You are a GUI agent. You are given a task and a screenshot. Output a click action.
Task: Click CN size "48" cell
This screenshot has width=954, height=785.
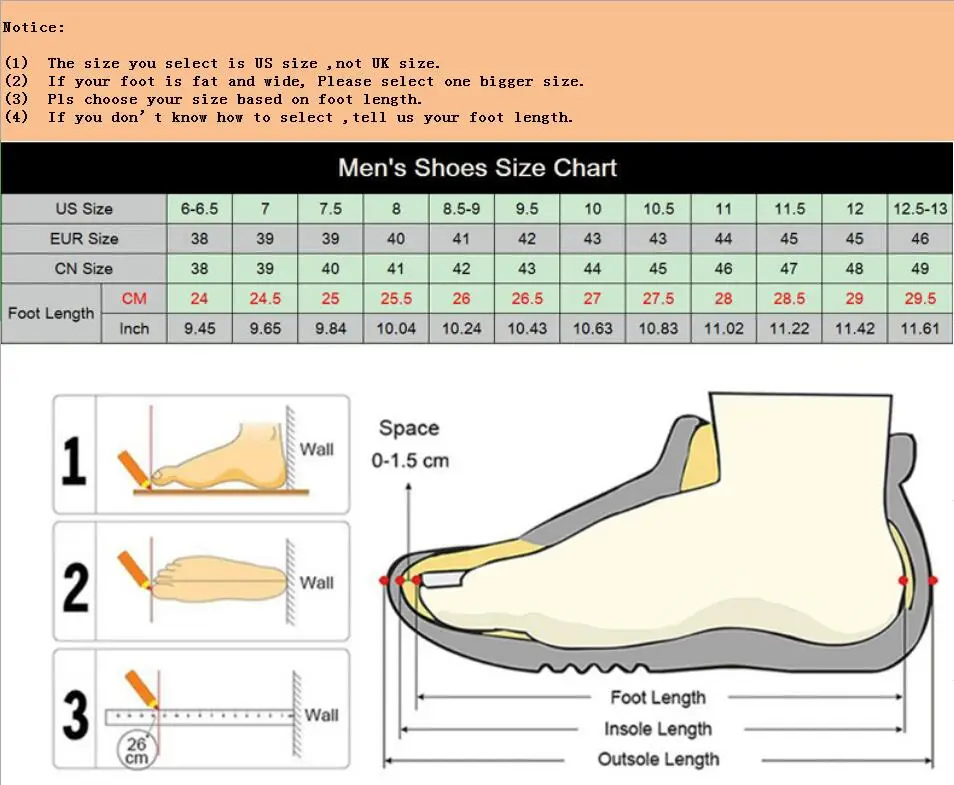tap(854, 268)
